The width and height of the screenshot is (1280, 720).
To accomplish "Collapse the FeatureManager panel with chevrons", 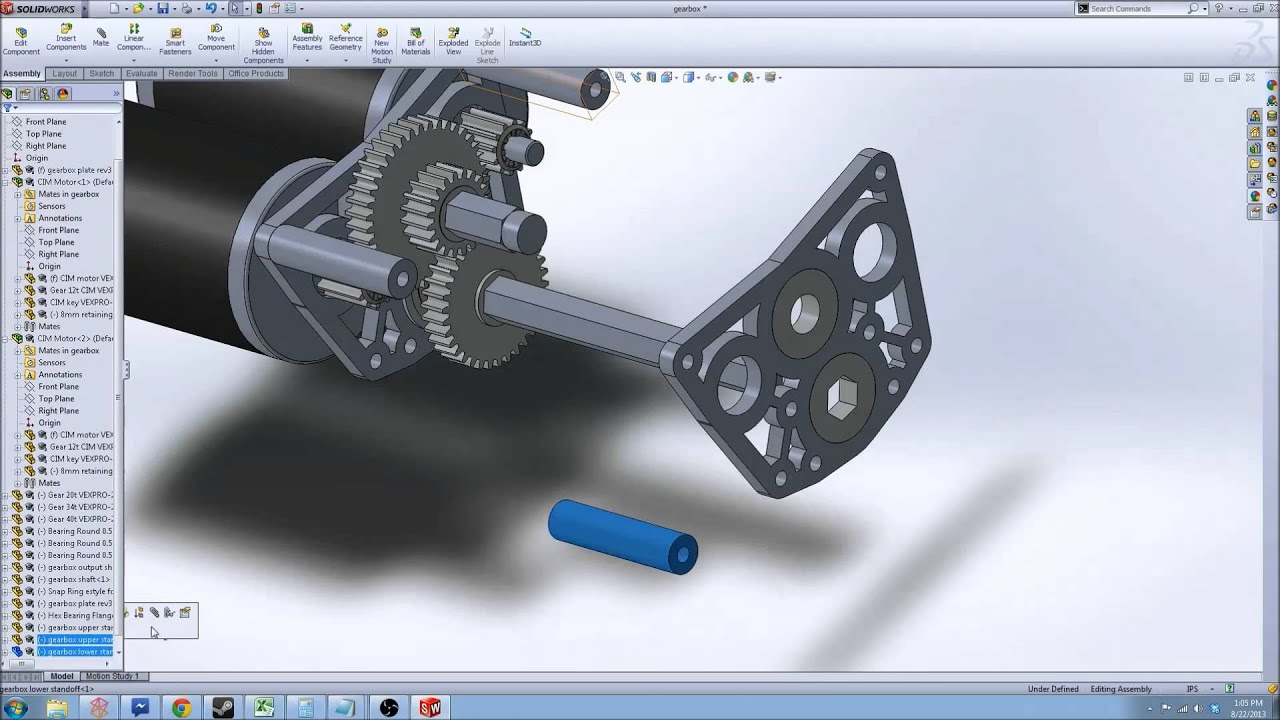I will pos(116,94).
